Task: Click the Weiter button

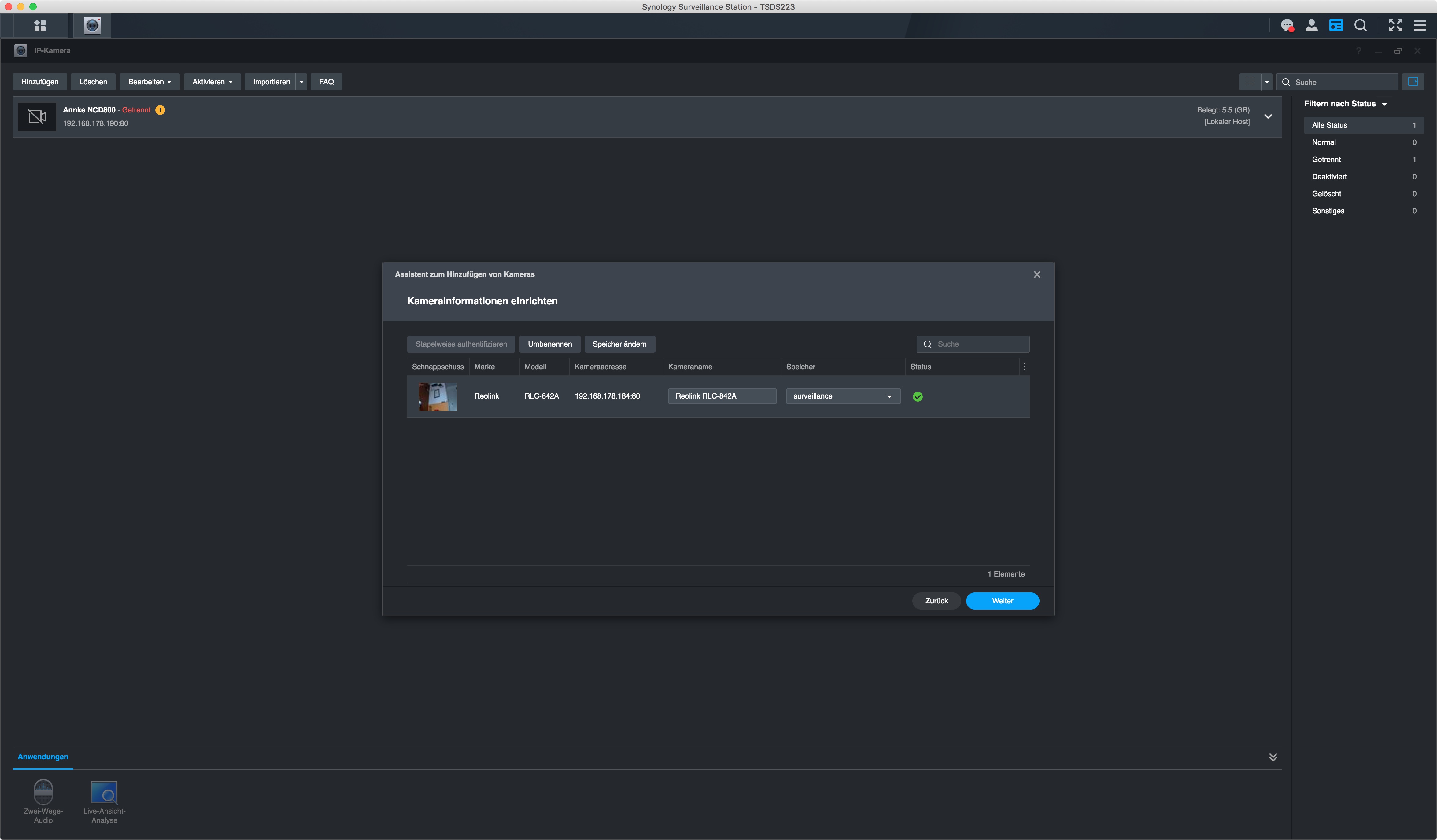Action: pyautogui.click(x=1002, y=601)
